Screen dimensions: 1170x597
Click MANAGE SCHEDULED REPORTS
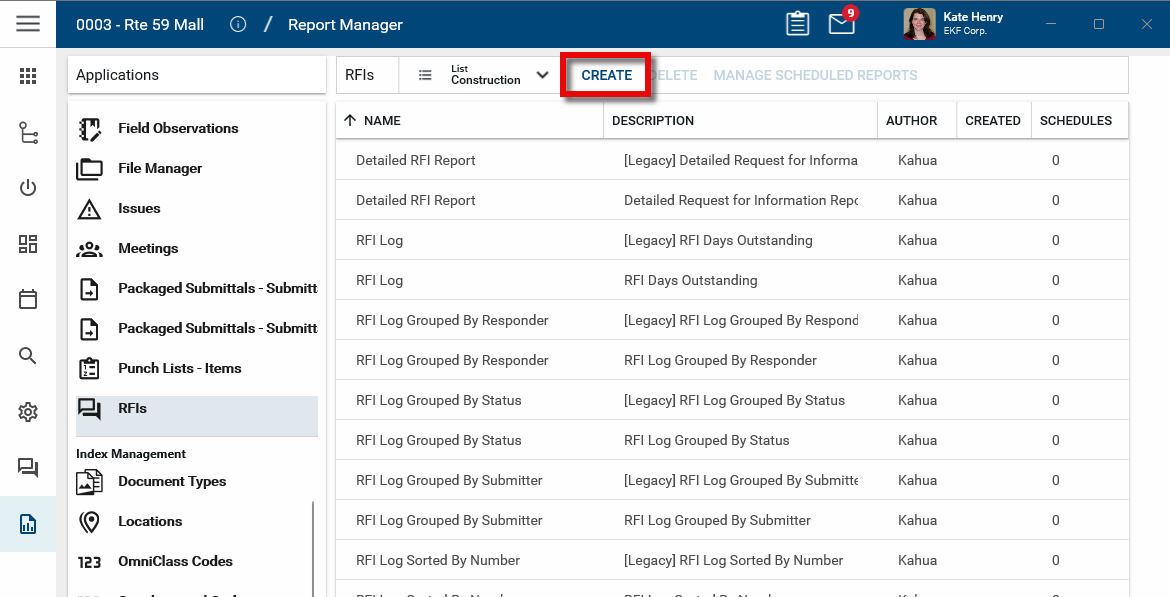tap(815, 75)
